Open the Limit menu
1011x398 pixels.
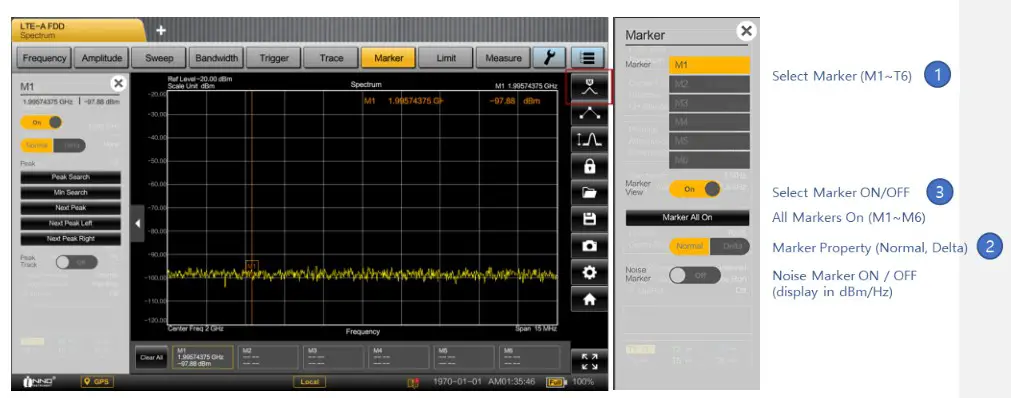[x=446, y=57]
